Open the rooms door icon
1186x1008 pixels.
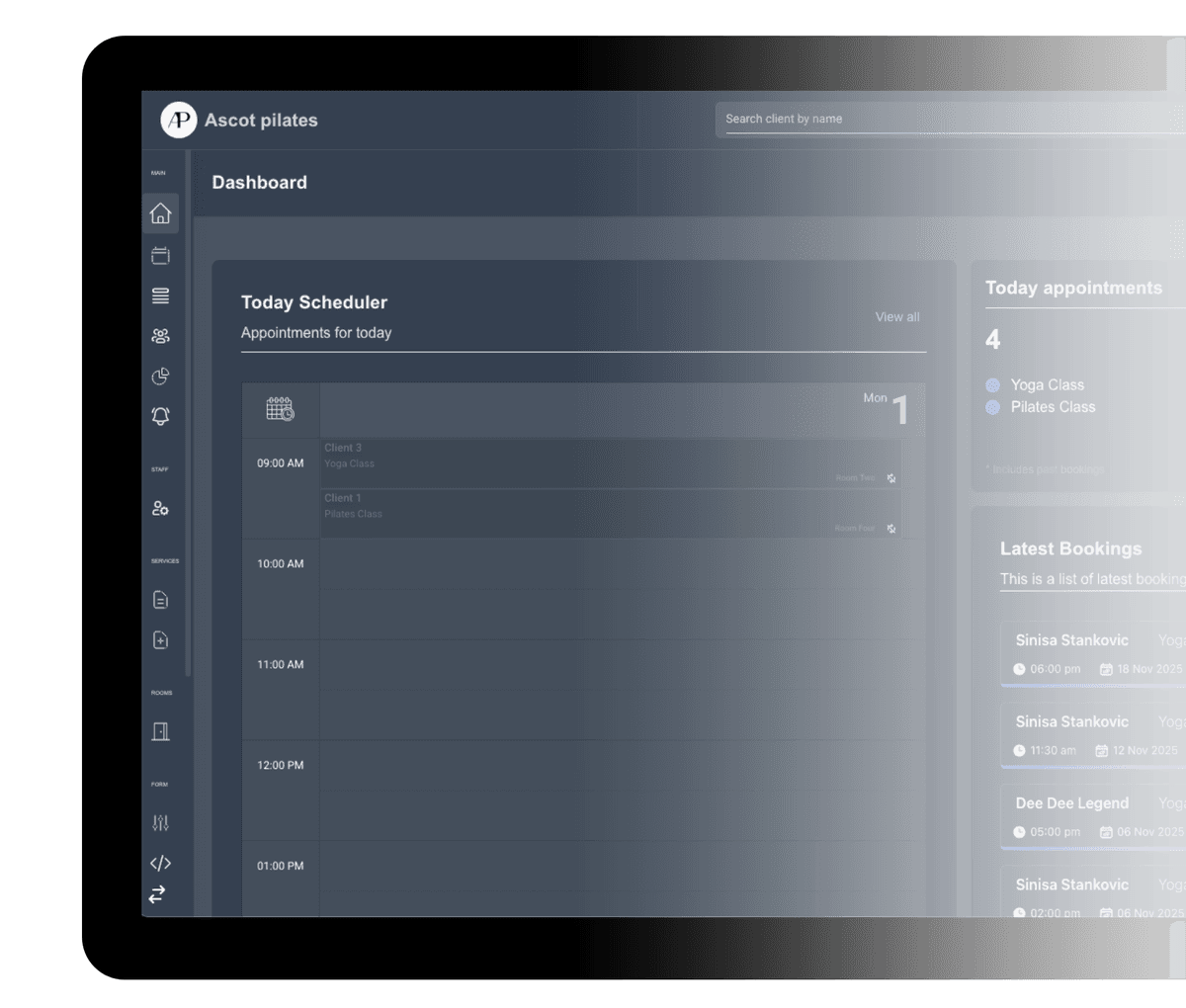click(160, 731)
